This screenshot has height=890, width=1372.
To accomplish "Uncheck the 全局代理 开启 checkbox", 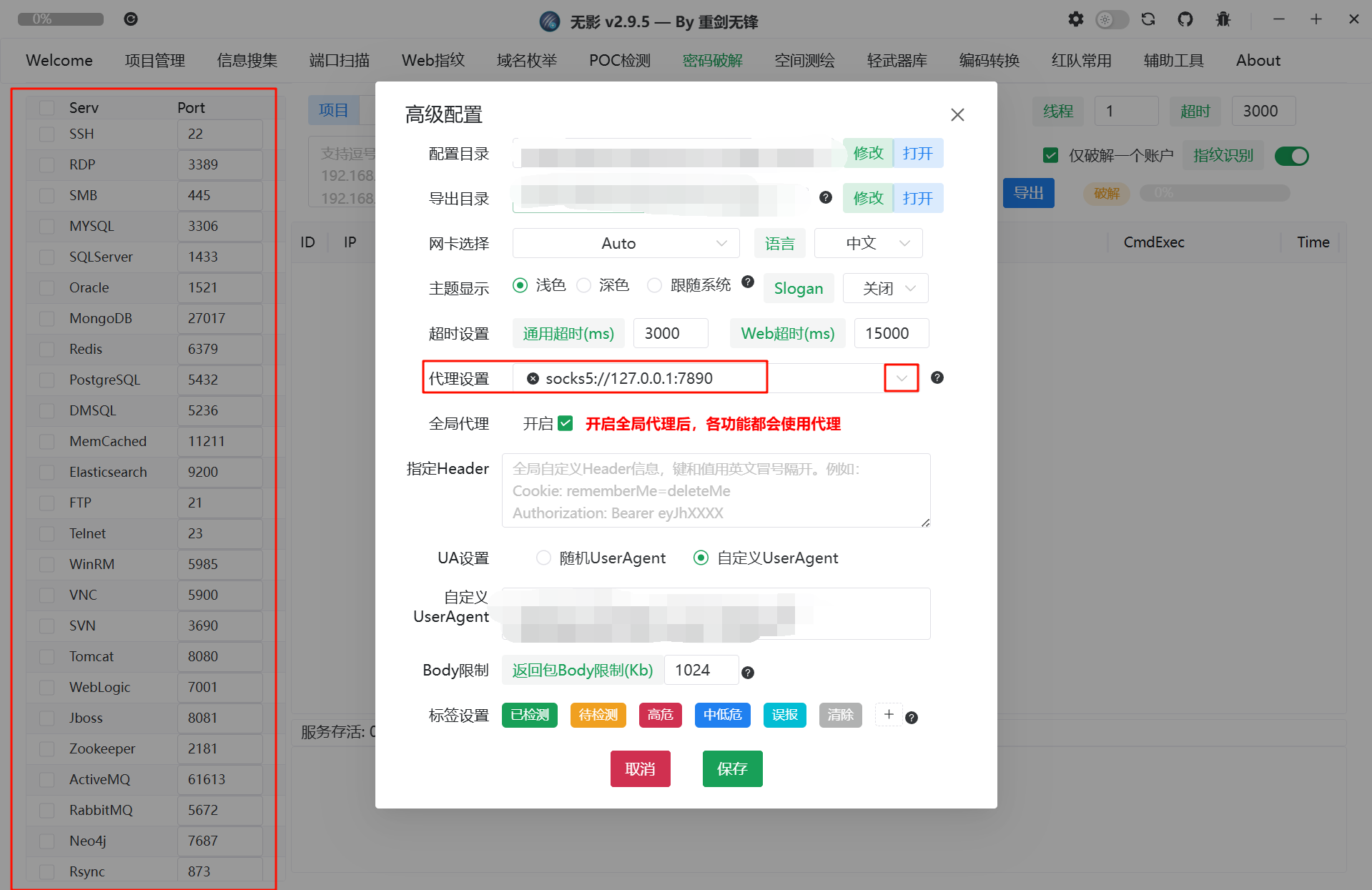I will click(x=566, y=423).
